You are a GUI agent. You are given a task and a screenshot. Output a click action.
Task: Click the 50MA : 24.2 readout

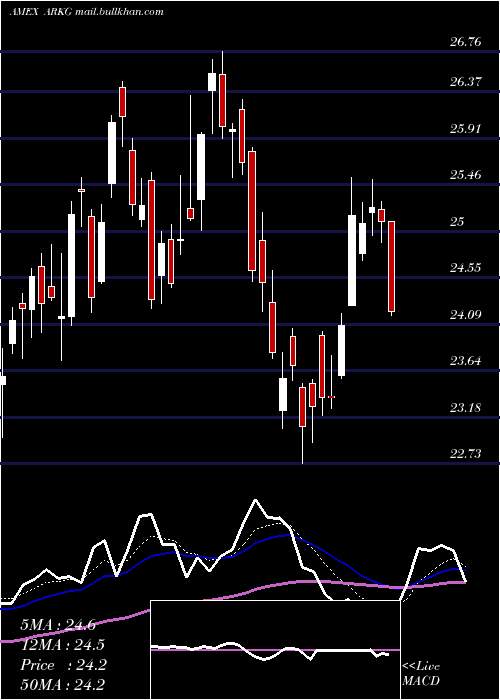(63, 684)
